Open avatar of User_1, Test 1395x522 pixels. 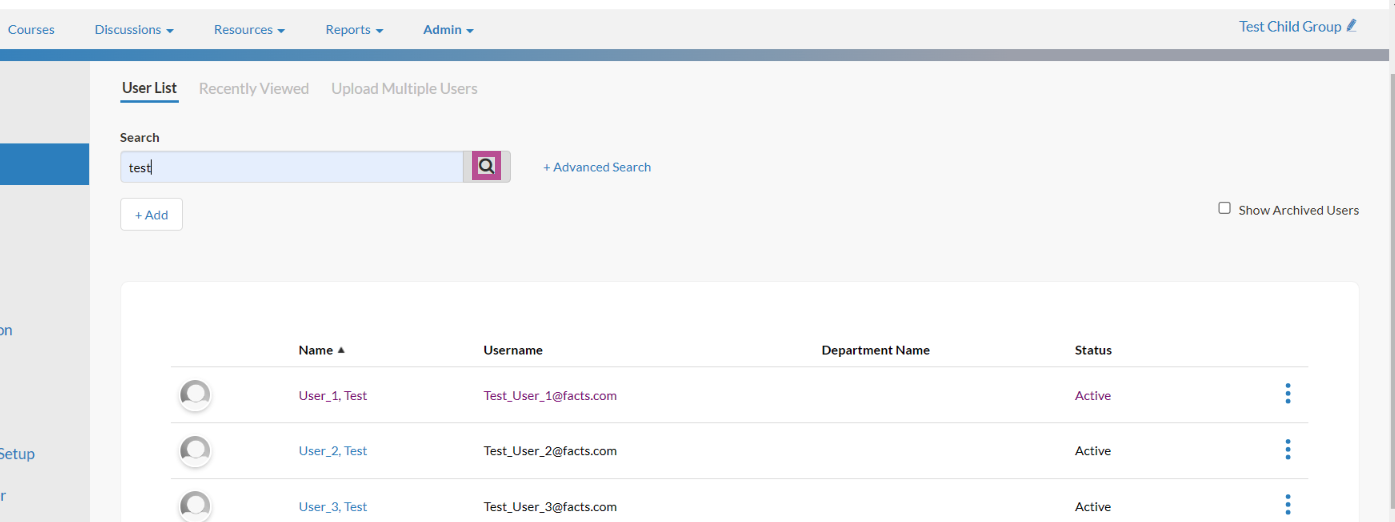[x=195, y=395]
